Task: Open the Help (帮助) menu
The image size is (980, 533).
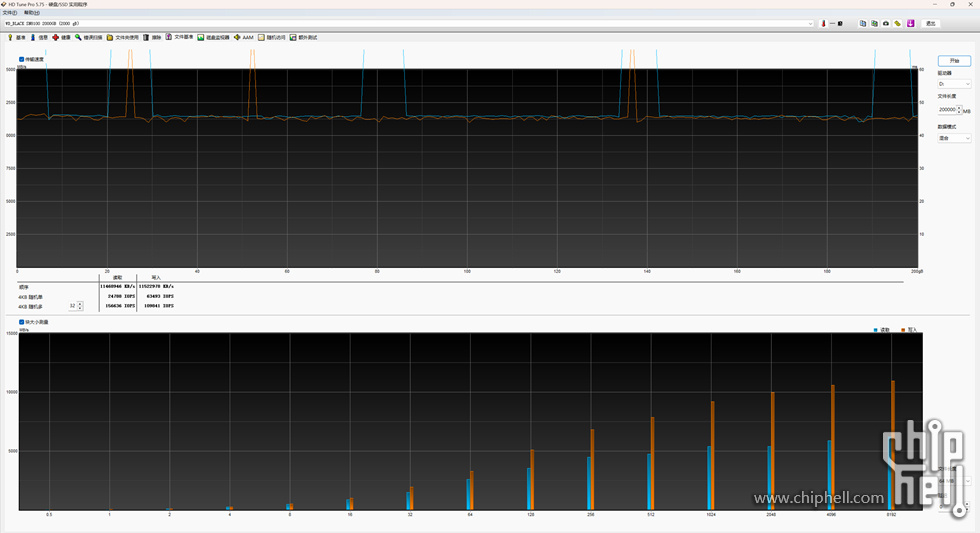Action: (x=31, y=12)
